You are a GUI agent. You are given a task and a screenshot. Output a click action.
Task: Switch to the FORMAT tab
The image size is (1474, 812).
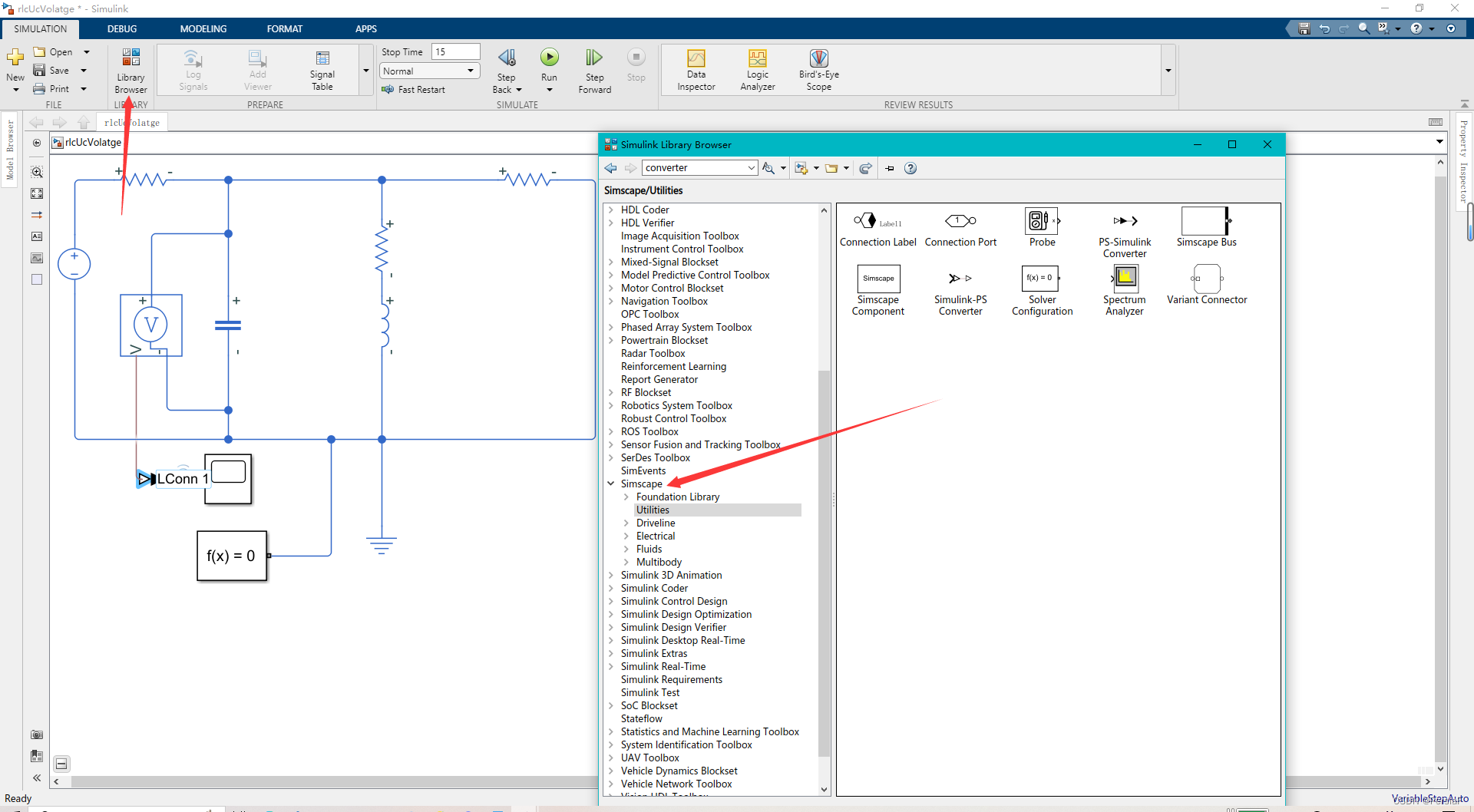click(x=285, y=28)
